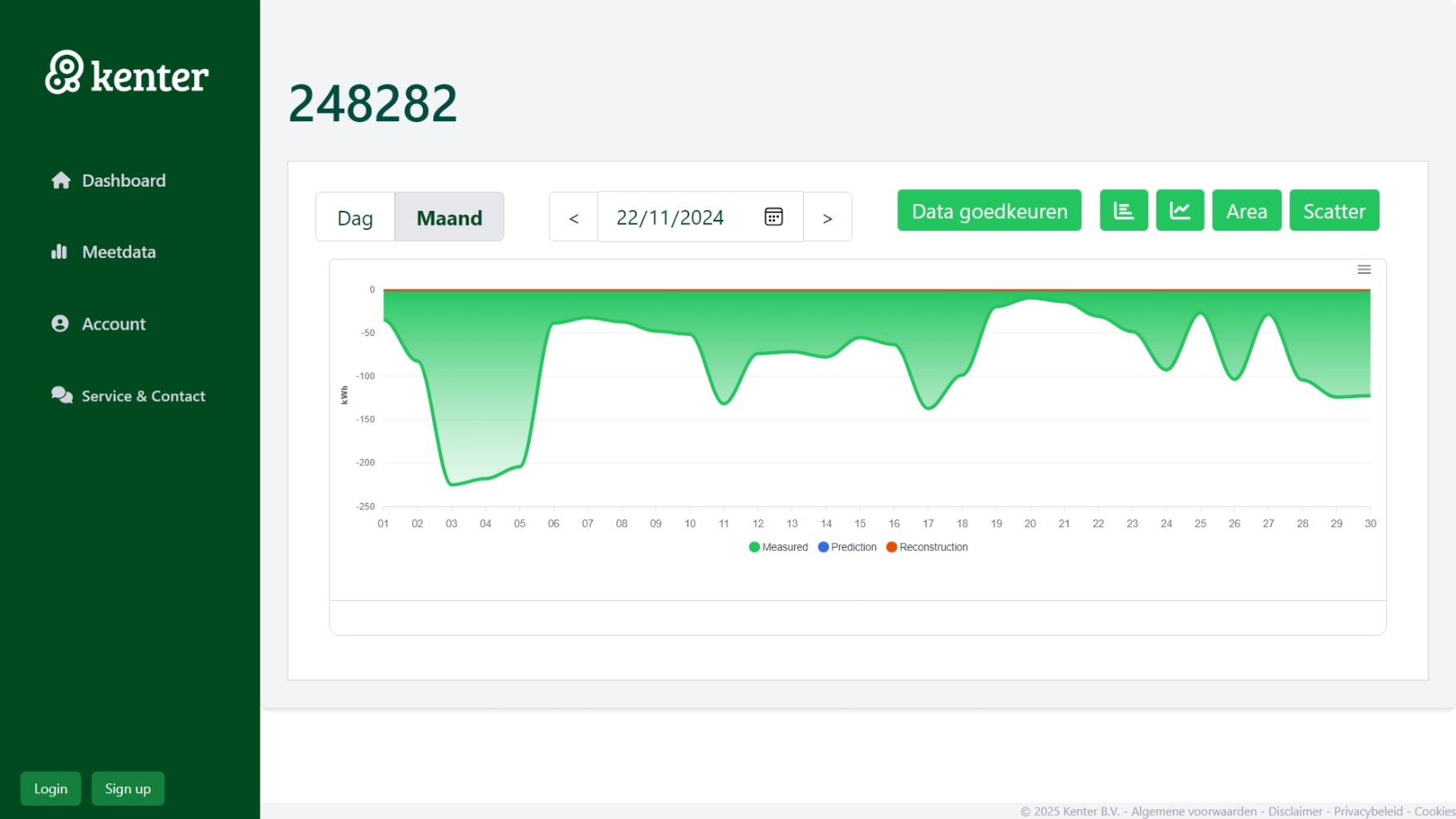Open the Privacybeleid link in the footer
The width and height of the screenshot is (1456, 819).
tap(1369, 811)
